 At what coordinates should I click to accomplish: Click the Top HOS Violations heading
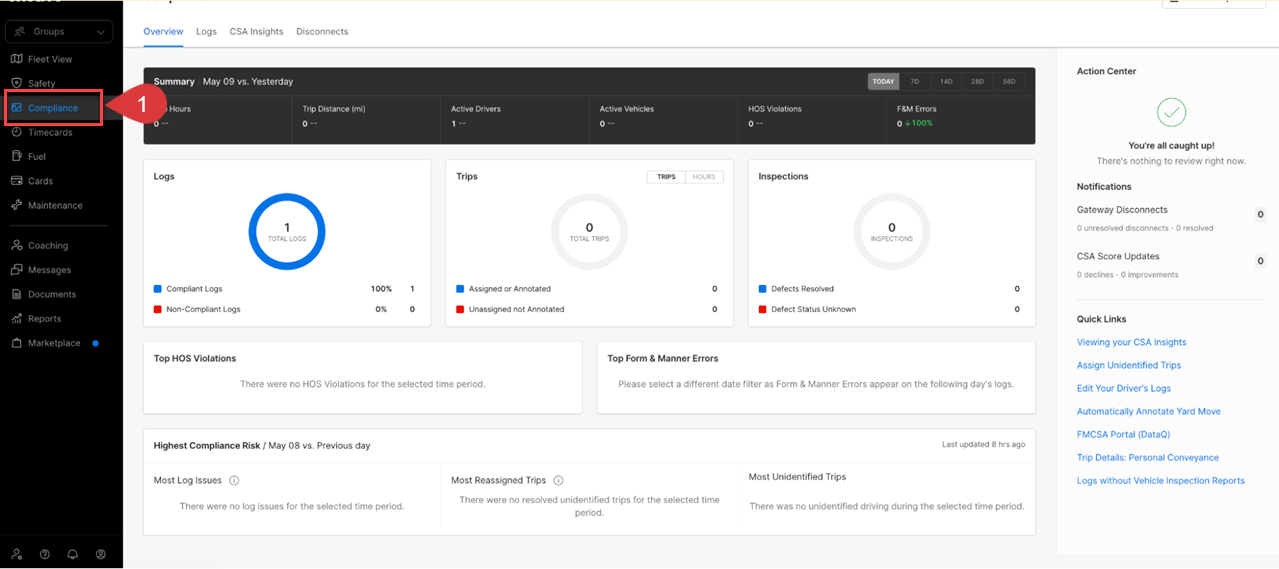click(x=195, y=358)
